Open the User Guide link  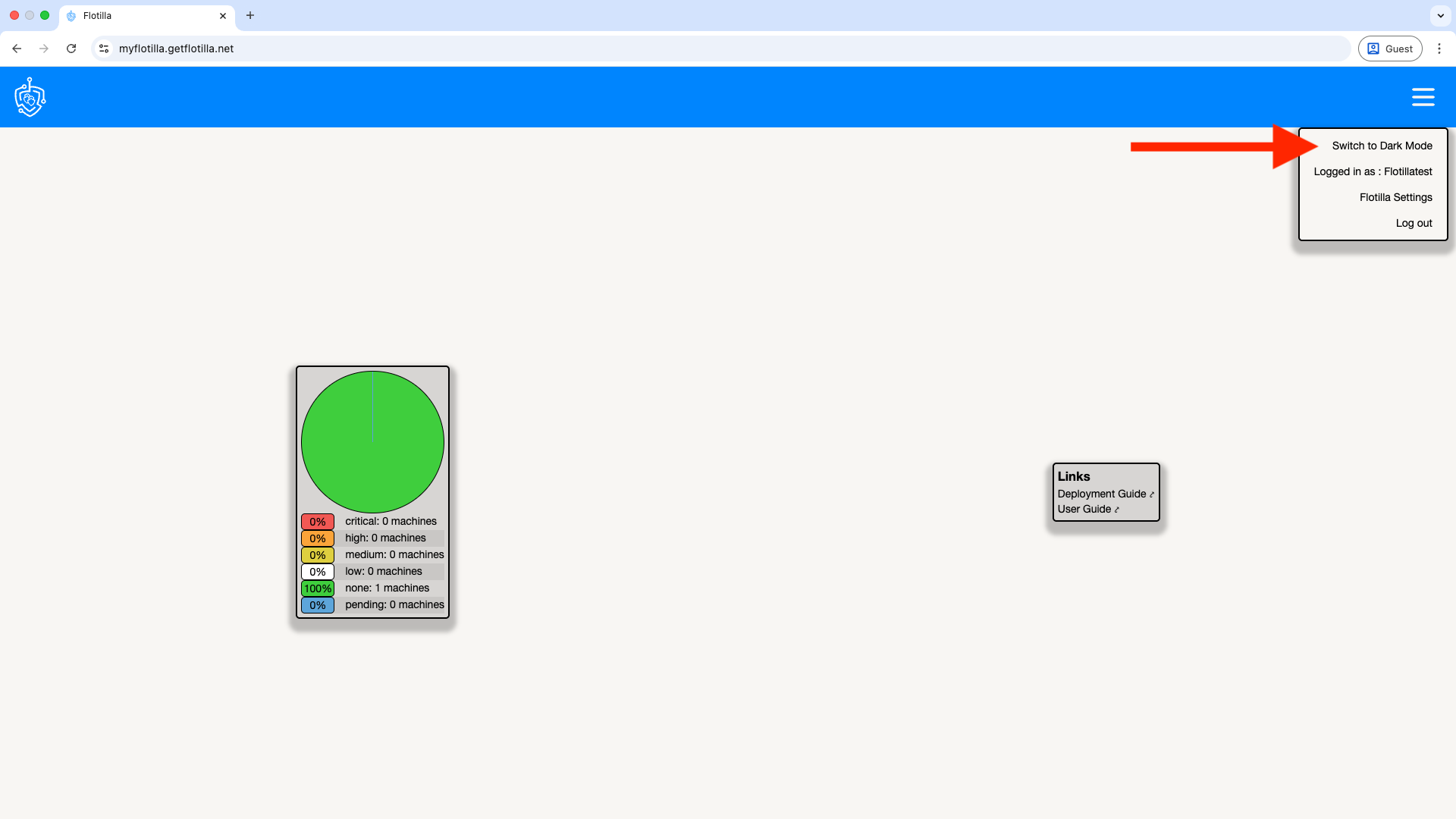coord(1084,509)
